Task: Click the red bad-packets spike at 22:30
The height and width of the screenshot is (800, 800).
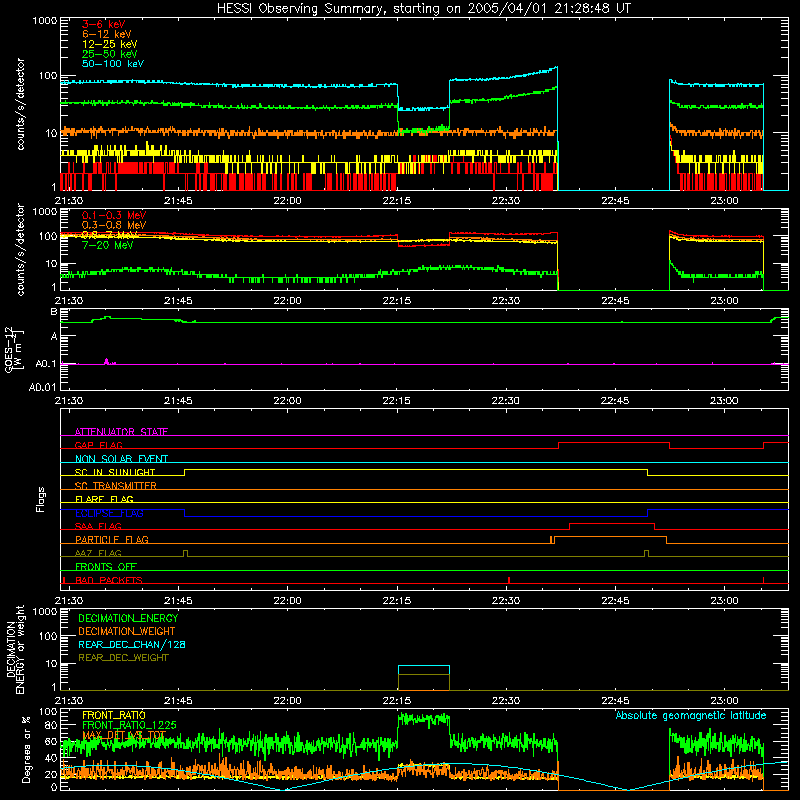Action: pyautogui.click(x=509, y=580)
